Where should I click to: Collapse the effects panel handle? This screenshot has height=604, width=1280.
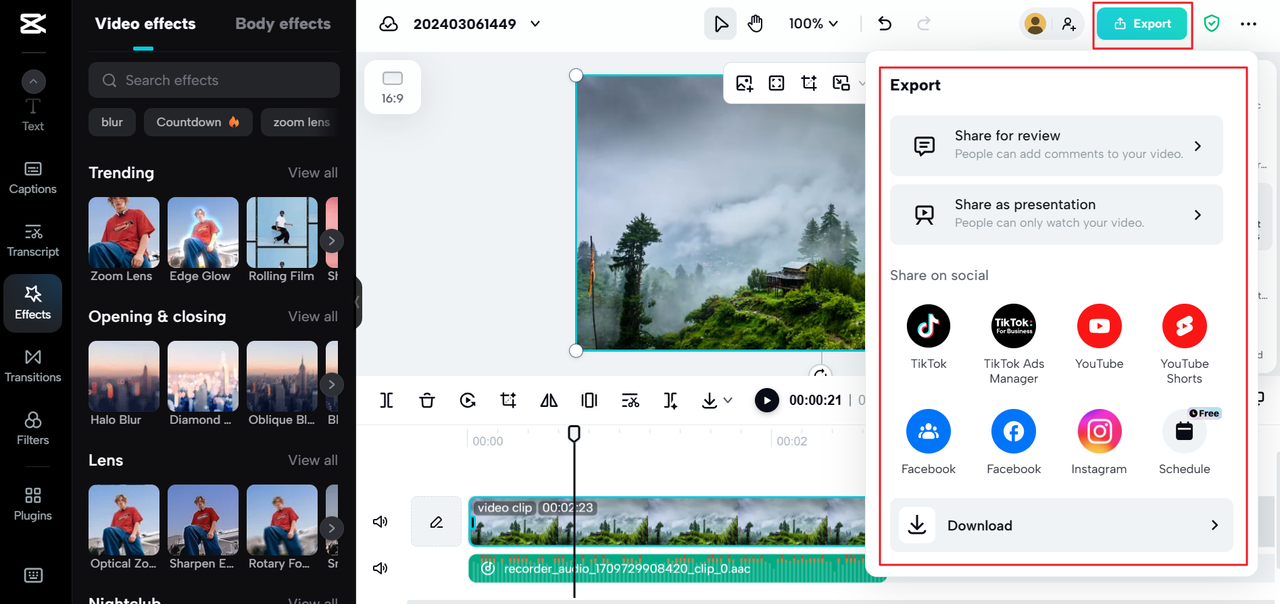358,302
